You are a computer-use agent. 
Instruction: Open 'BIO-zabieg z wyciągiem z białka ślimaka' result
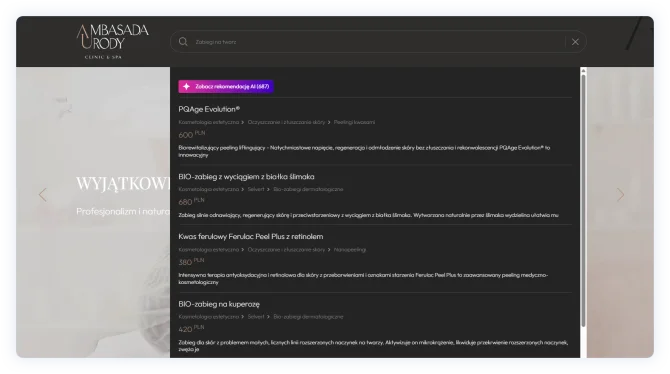[246, 177]
